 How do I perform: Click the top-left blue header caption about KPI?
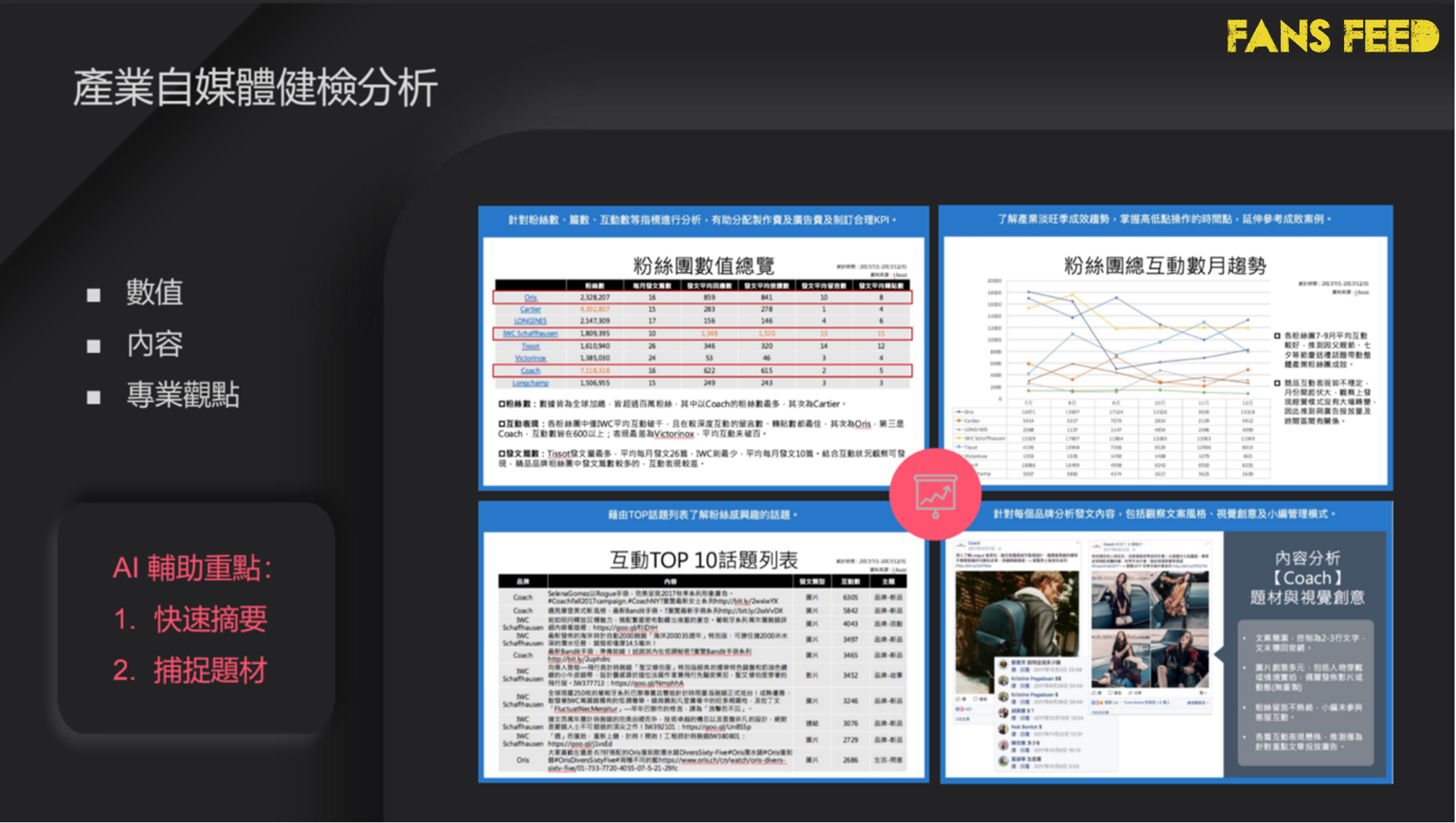pos(703,220)
